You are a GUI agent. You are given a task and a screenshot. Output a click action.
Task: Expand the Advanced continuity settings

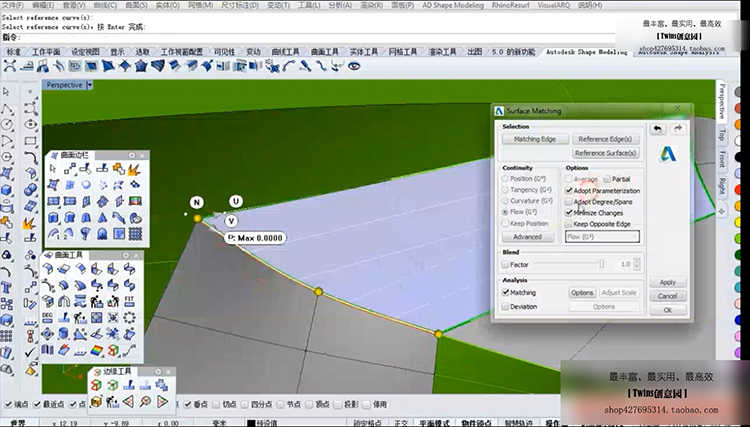526,237
